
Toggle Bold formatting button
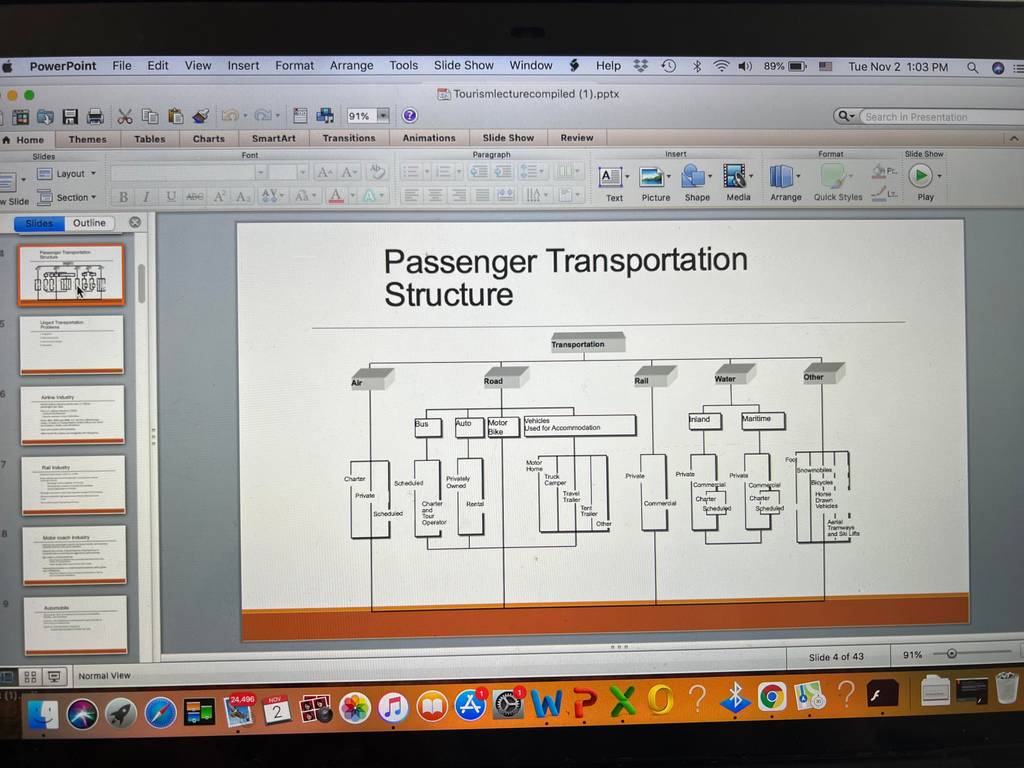pyautogui.click(x=123, y=197)
